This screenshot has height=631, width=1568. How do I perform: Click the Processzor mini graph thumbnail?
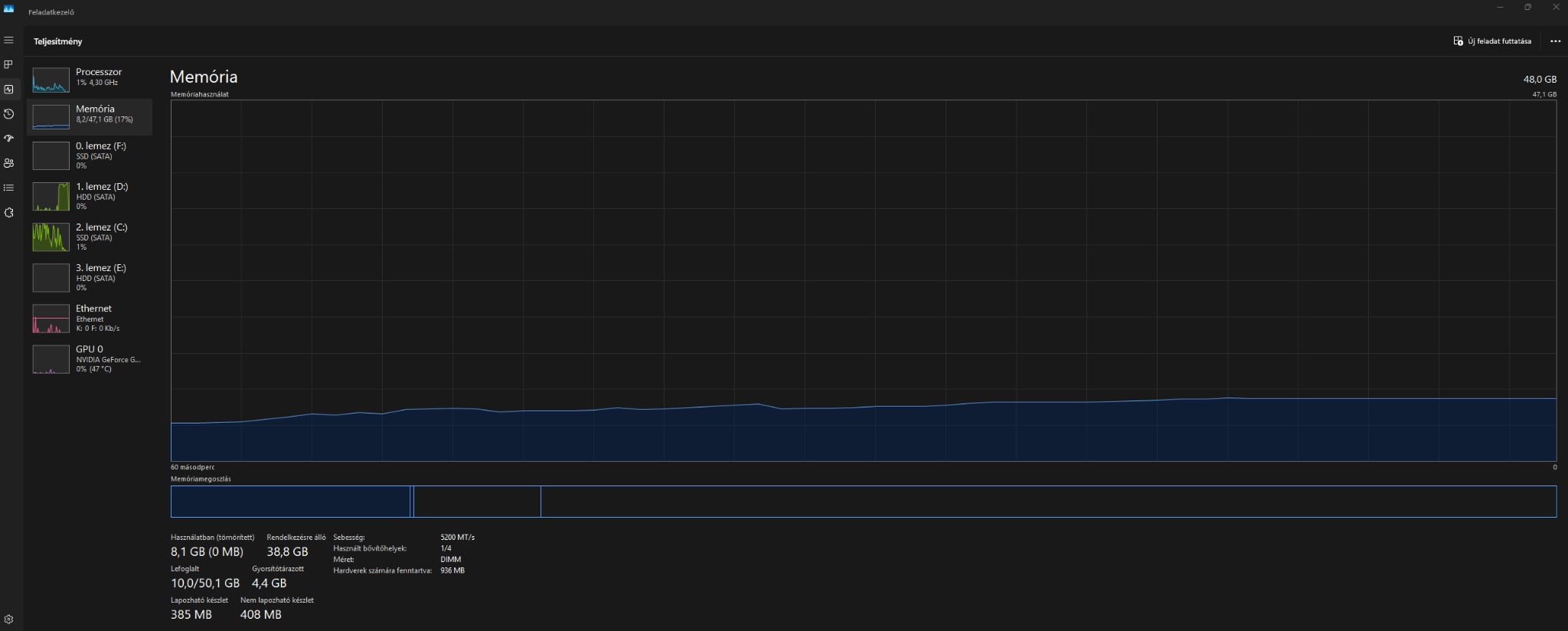click(51, 80)
